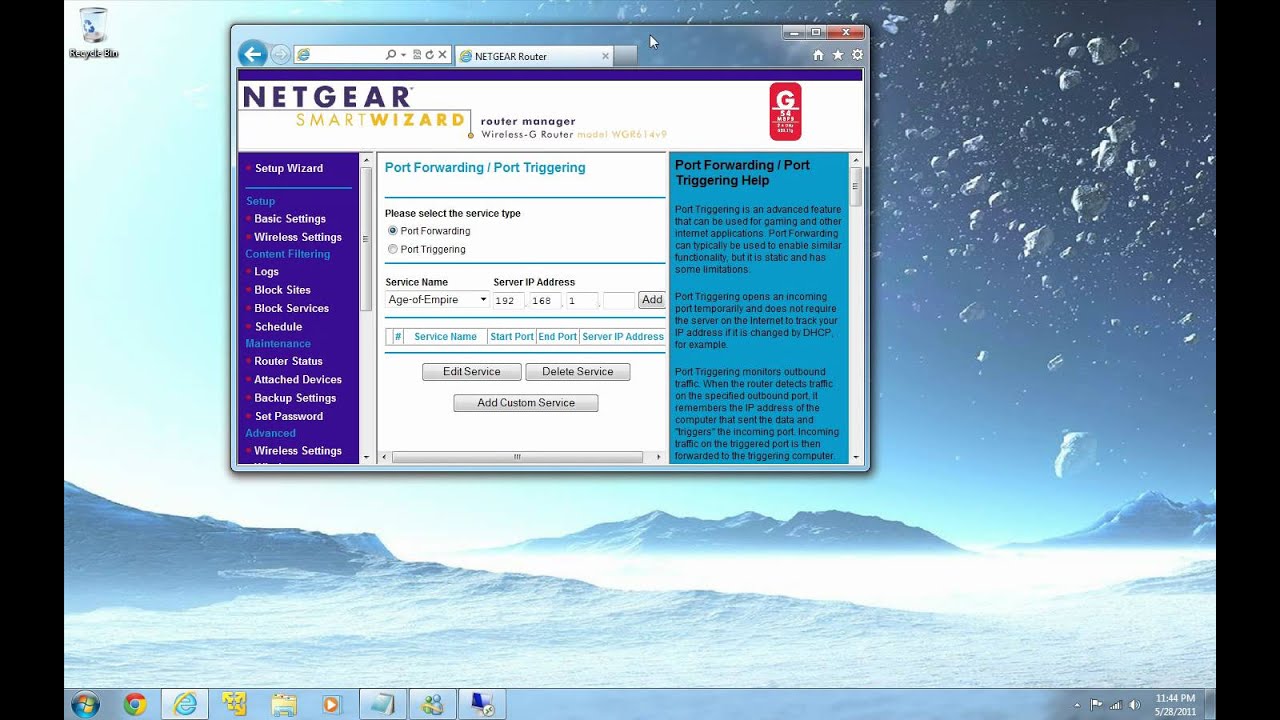Open the Service Name dropdown showing Age-of-Empire
Image resolution: width=1280 pixels, height=720 pixels.
pos(437,299)
